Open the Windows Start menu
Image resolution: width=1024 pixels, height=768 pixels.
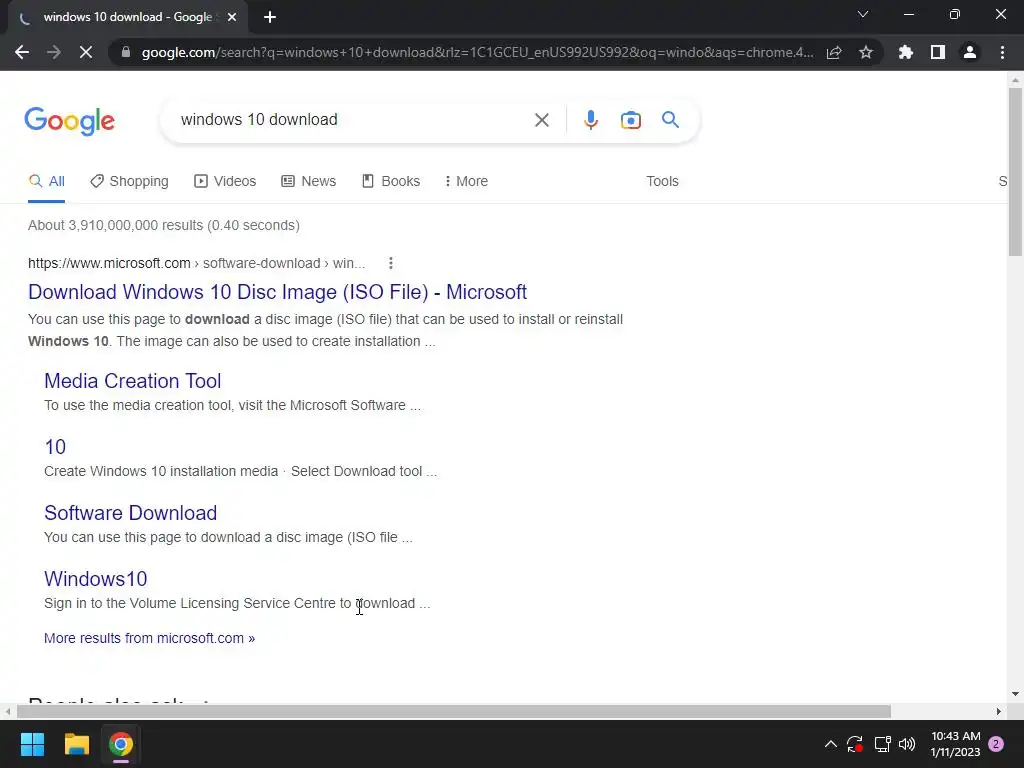(x=32, y=744)
